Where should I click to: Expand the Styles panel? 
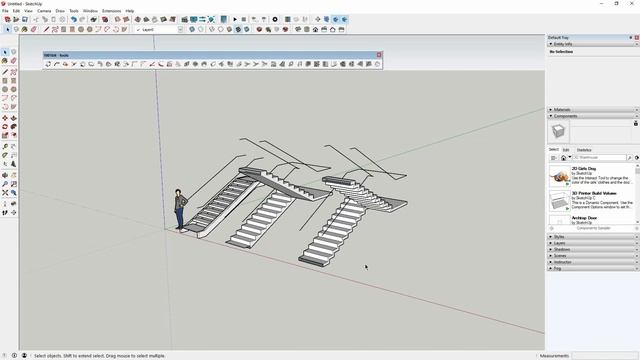click(551, 237)
